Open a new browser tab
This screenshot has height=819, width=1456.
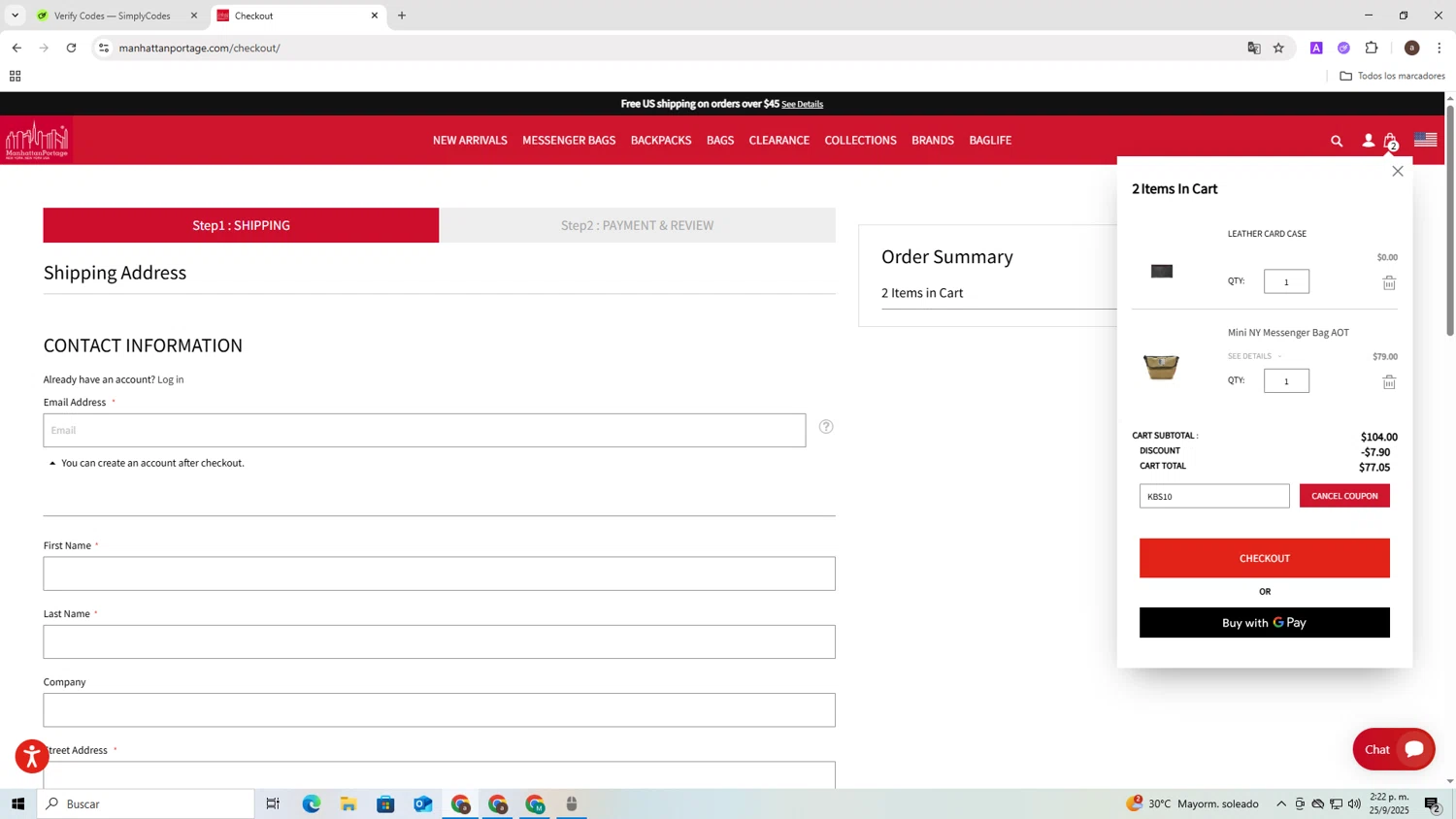click(402, 16)
